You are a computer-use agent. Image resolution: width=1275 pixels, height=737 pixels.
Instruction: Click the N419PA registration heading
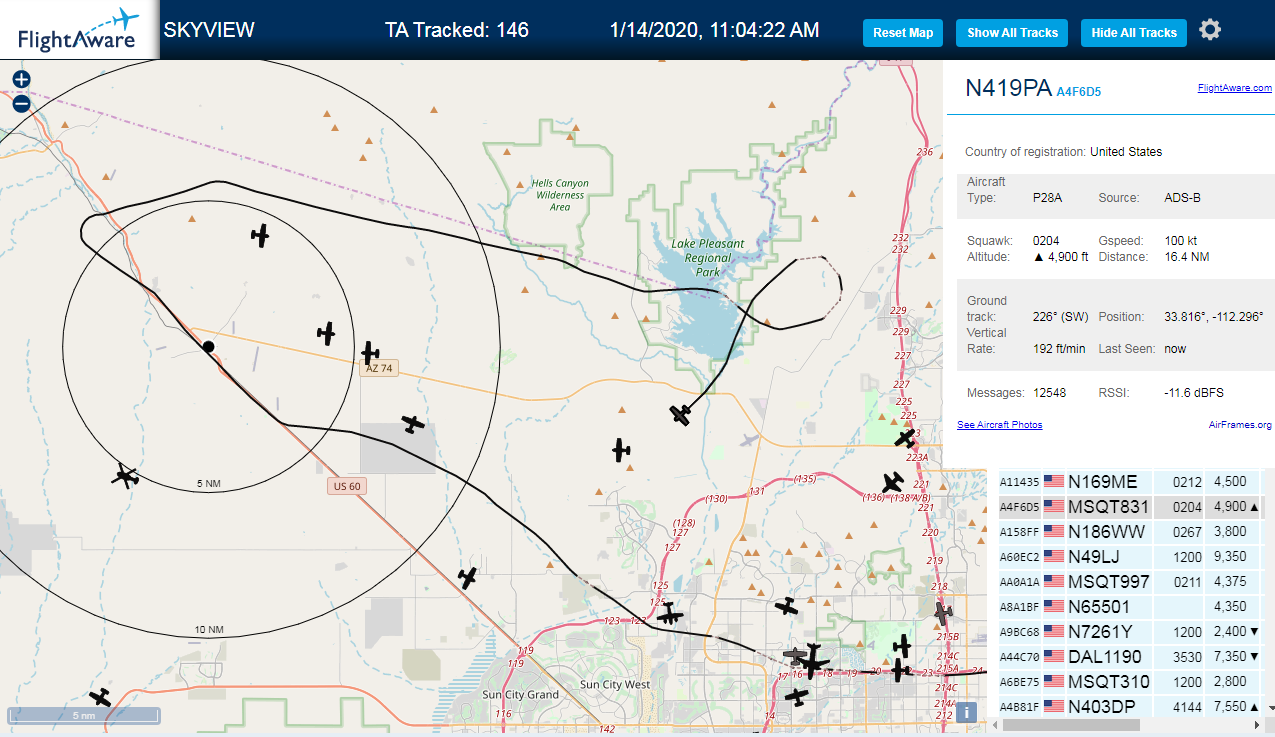1008,88
